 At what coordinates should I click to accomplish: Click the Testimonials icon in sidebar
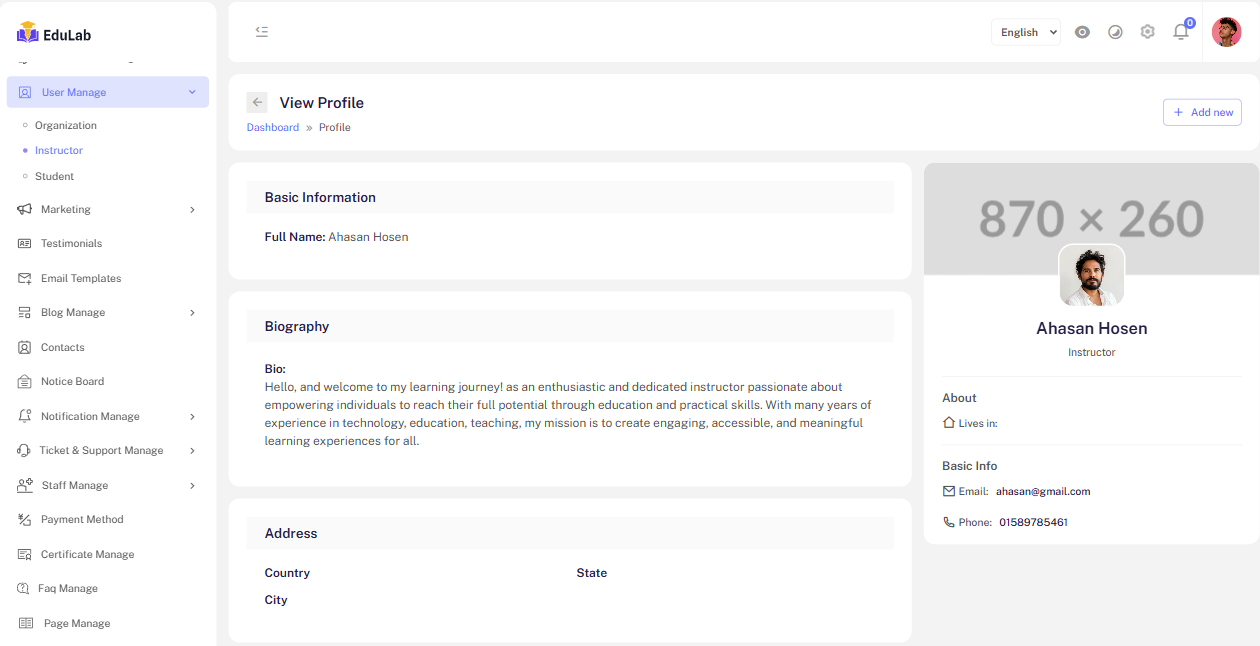coord(25,244)
